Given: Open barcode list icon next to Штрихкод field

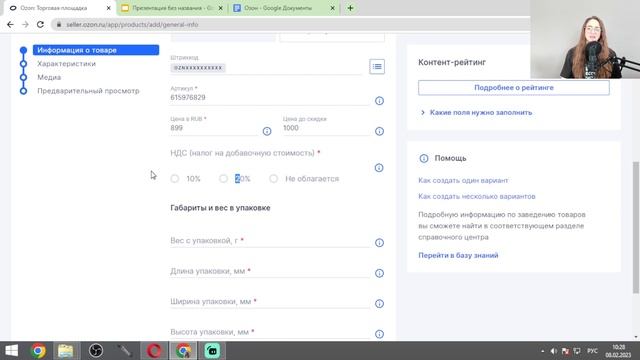Looking at the screenshot, I should (x=377, y=67).
